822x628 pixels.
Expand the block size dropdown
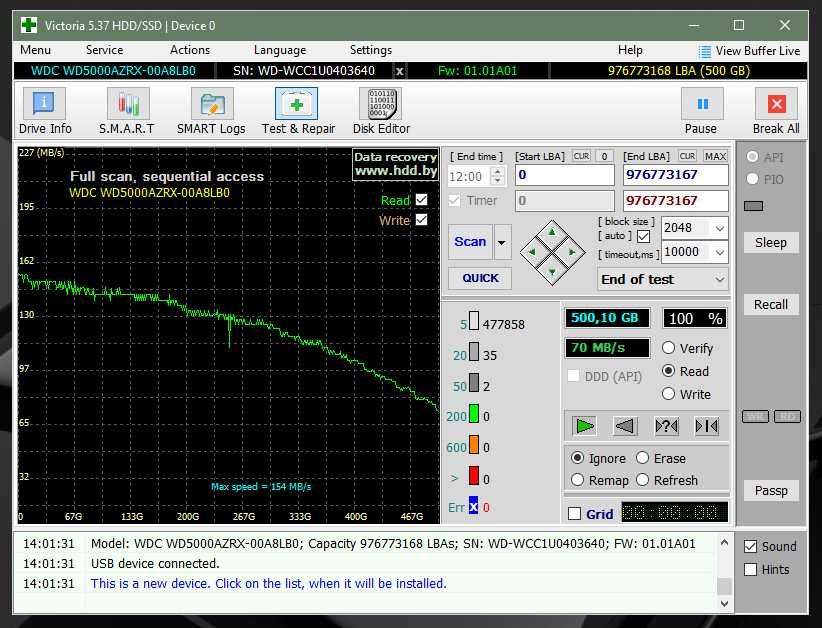coord(719,228)
